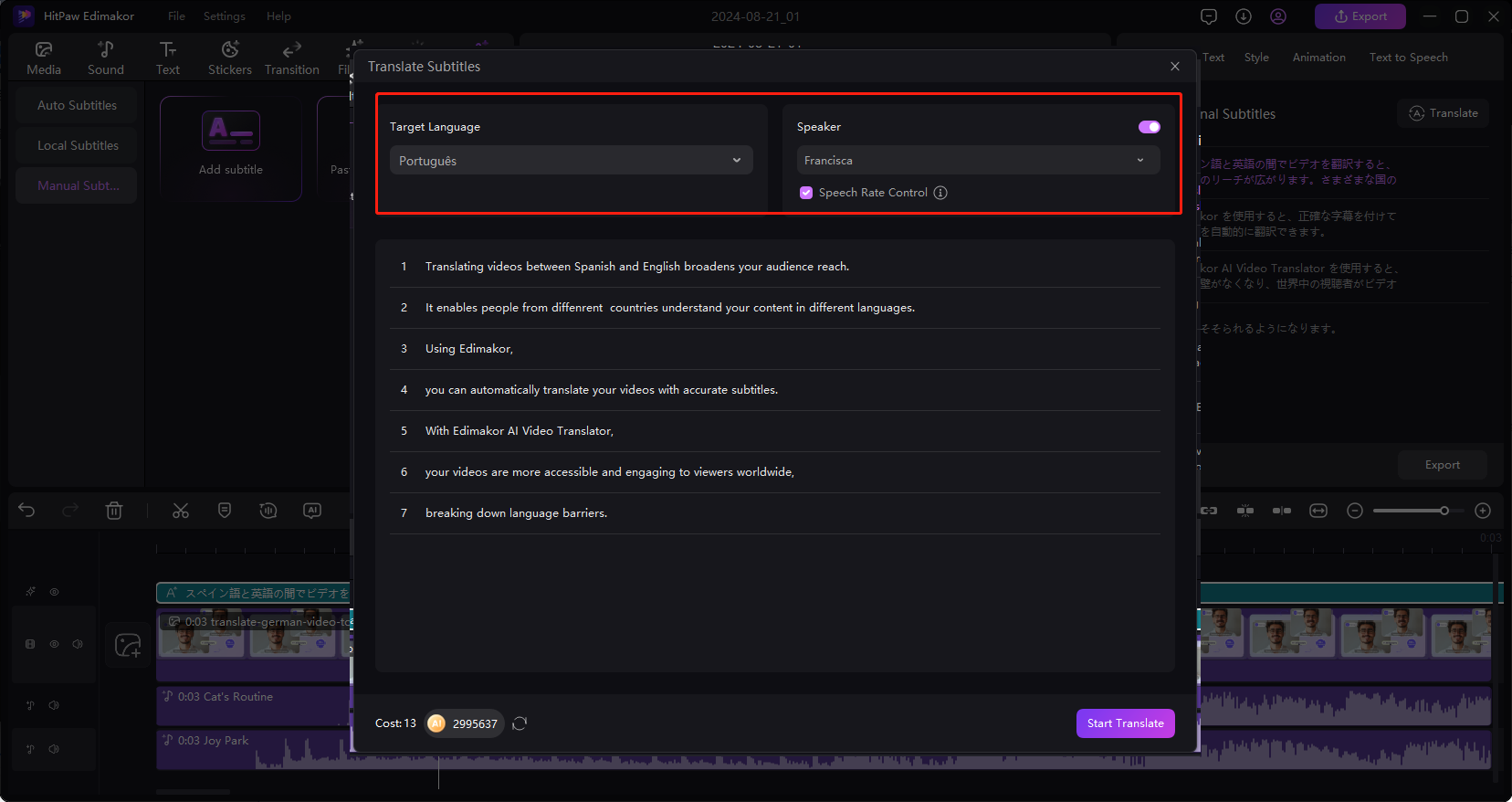Open the feedback message icon
This screenshot has width=1512, height=802.
1209,16
